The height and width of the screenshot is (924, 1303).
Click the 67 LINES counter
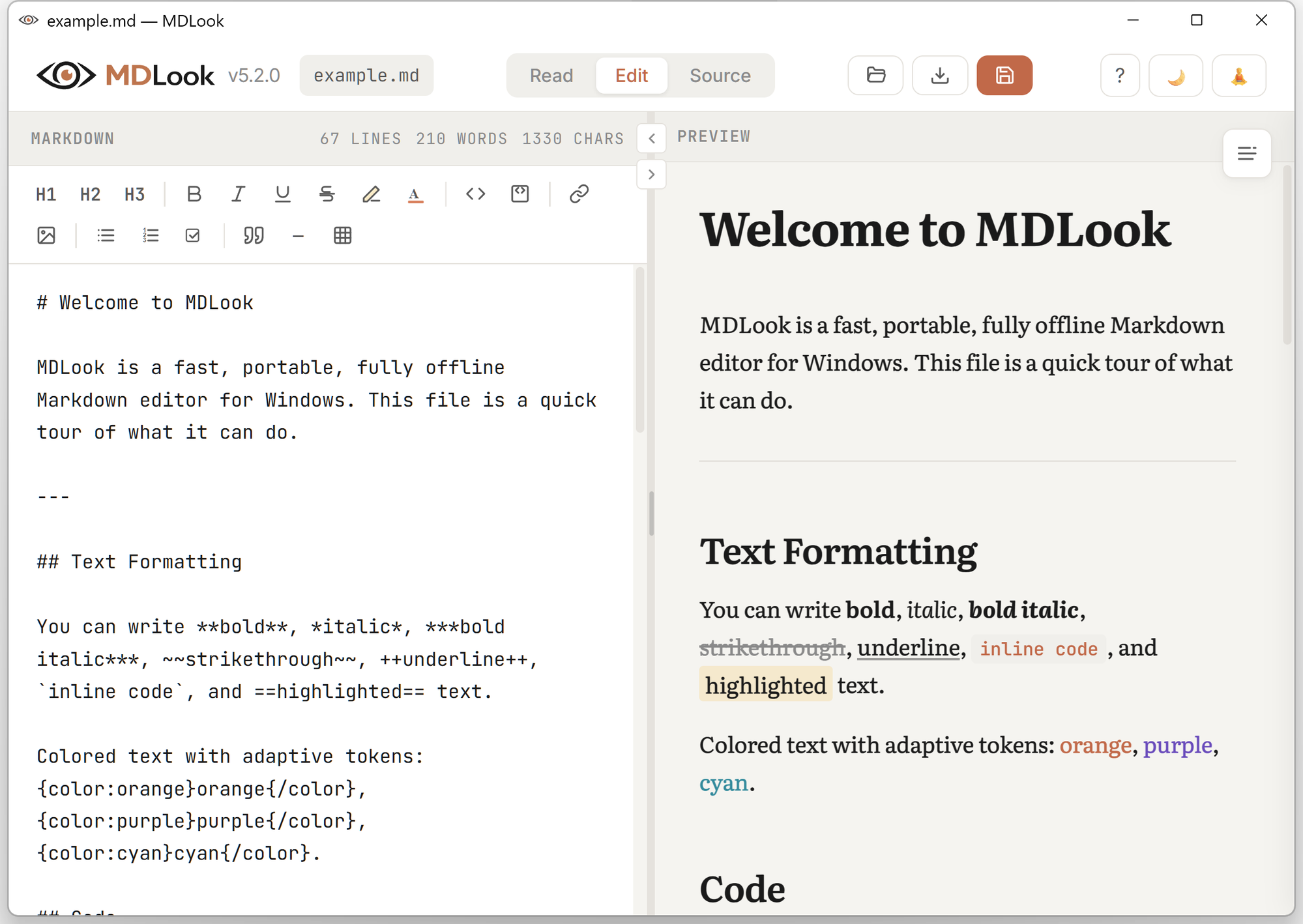coord(360,139)
